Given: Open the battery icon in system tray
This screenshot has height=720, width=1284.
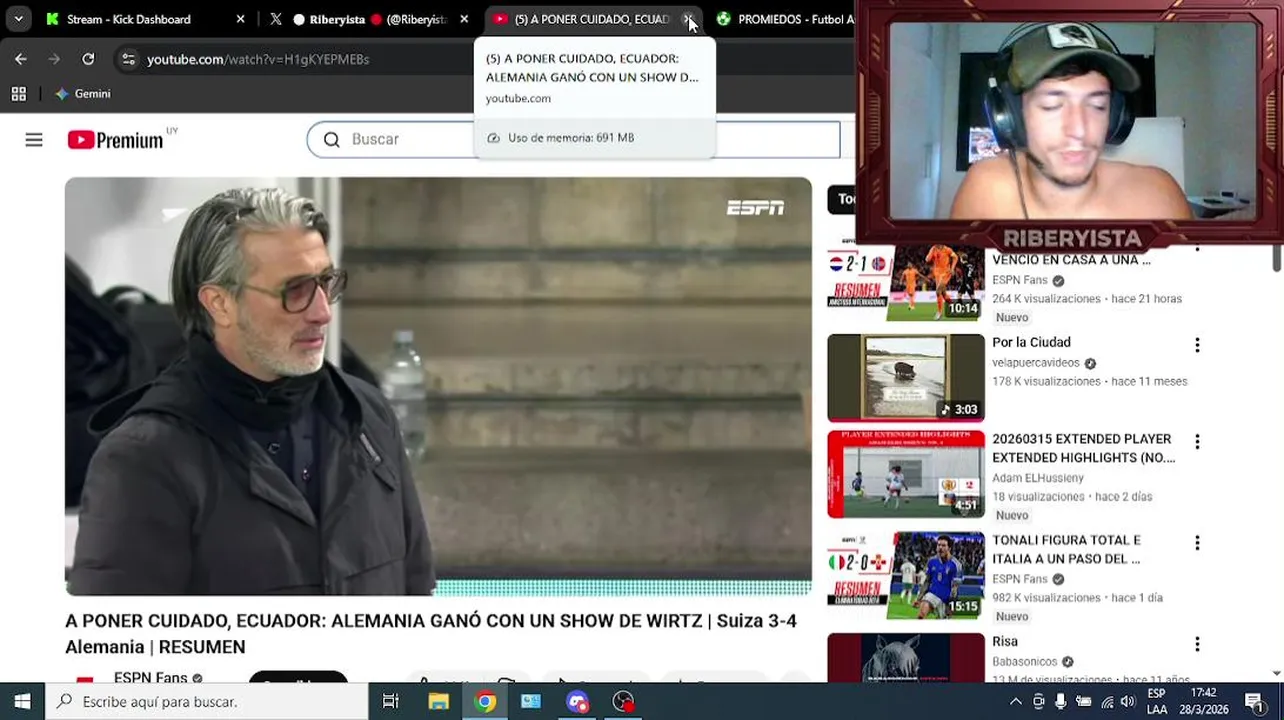Looking at the screenshot, I should (x=1083, y=702).
